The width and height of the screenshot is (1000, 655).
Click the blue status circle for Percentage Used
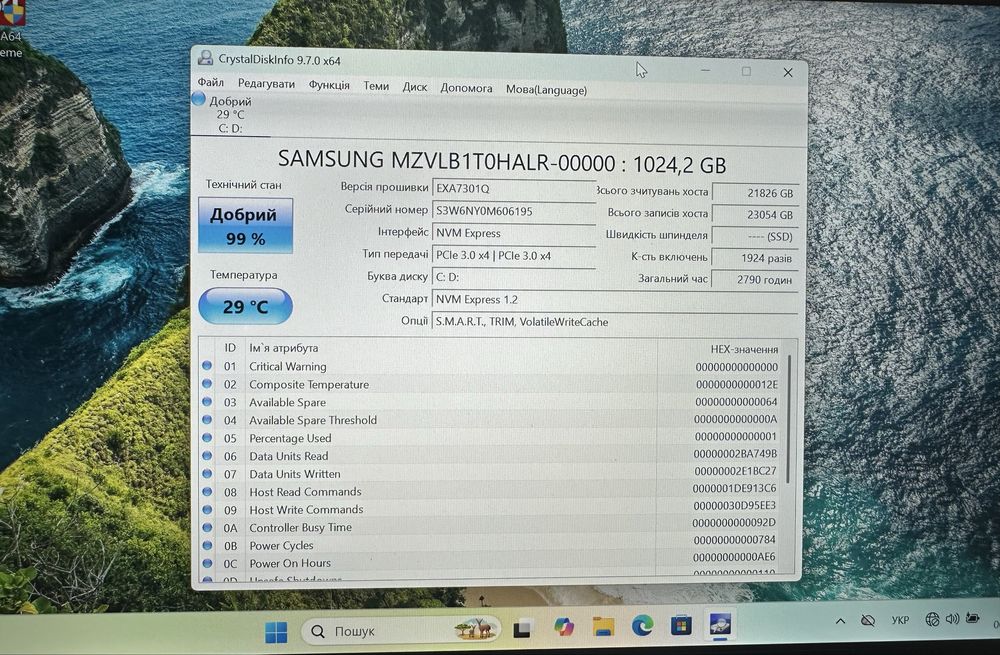[207, 438]
